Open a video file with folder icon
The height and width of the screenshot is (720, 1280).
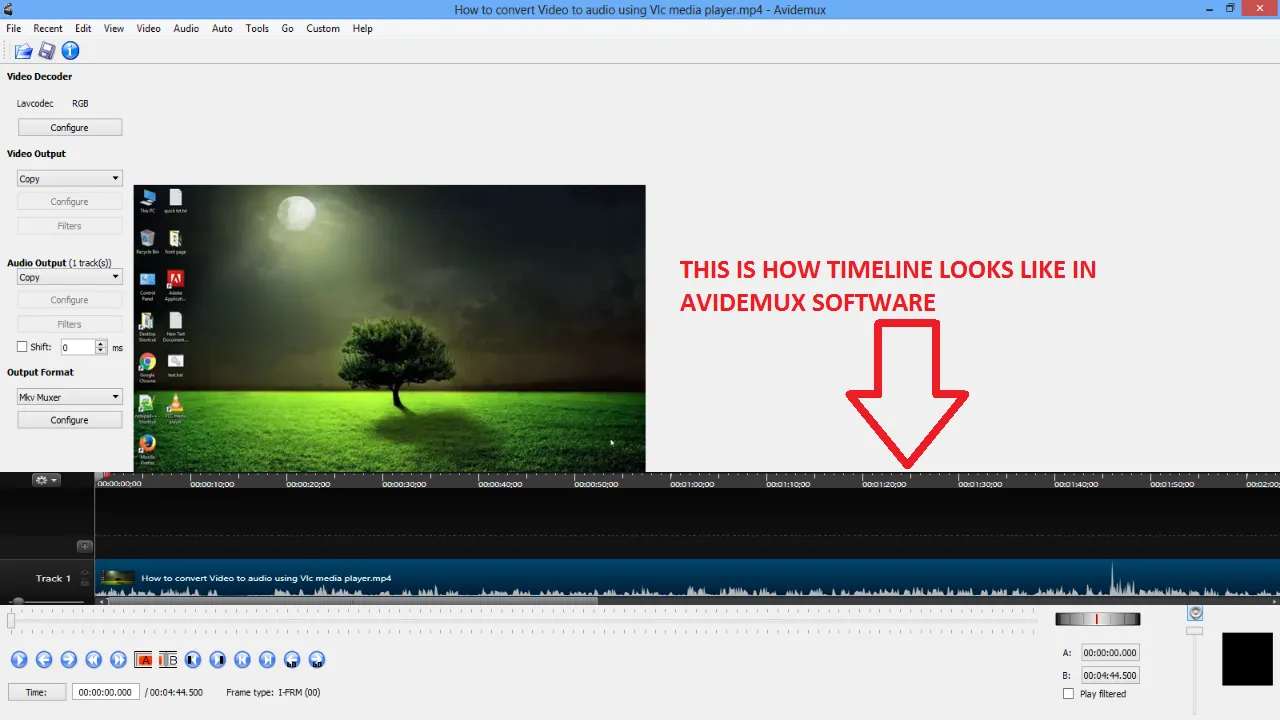(x=23, y=51)
